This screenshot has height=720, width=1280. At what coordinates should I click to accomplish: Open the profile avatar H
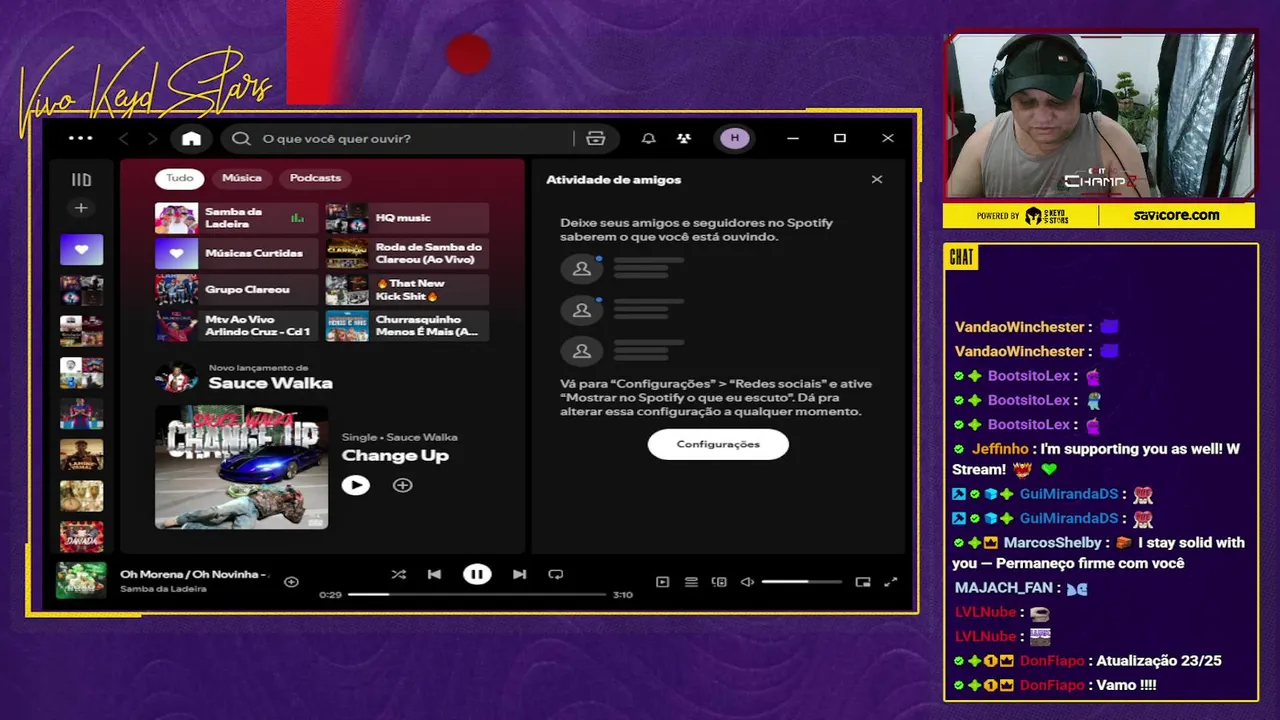click(x=735, y=138)
